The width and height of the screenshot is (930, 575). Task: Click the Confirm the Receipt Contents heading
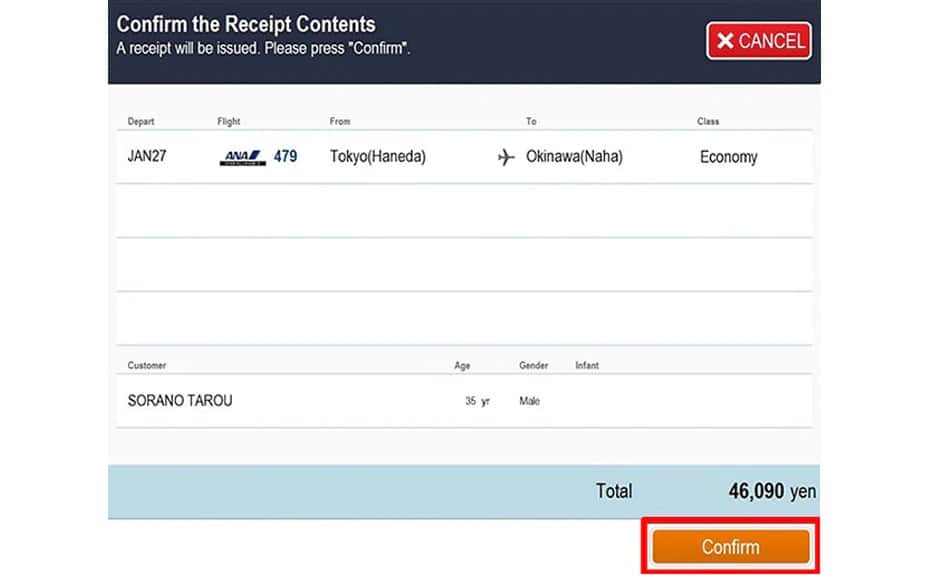(246, 24)
